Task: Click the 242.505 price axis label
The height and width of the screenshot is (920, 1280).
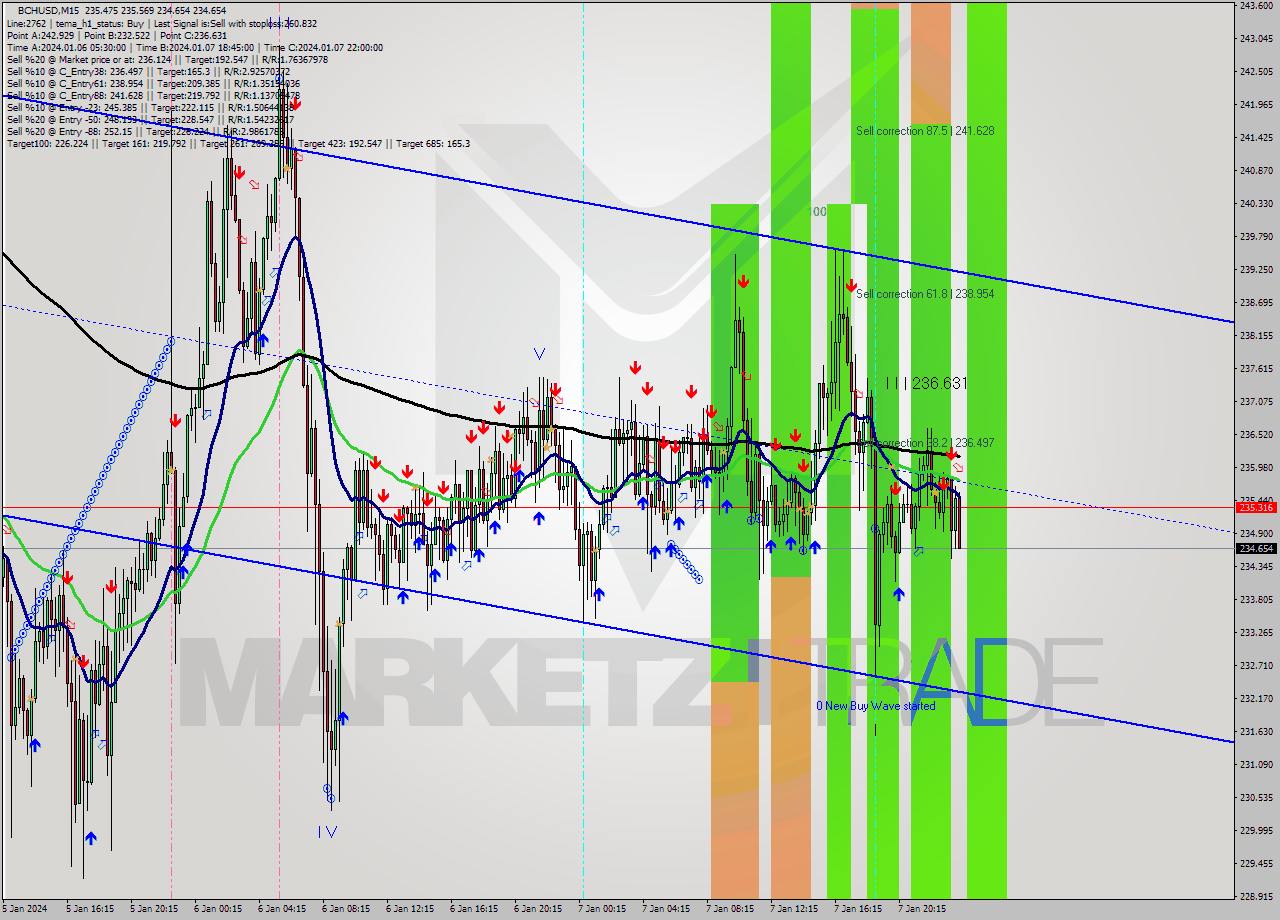Action: click(1256, 72)
